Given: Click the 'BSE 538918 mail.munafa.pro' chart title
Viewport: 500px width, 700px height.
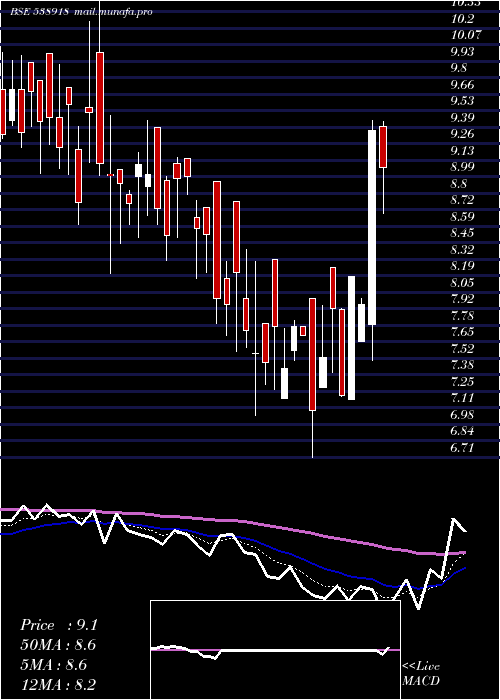Looking at the screenshot, I should pyautogui.click(x=81, y=12).
